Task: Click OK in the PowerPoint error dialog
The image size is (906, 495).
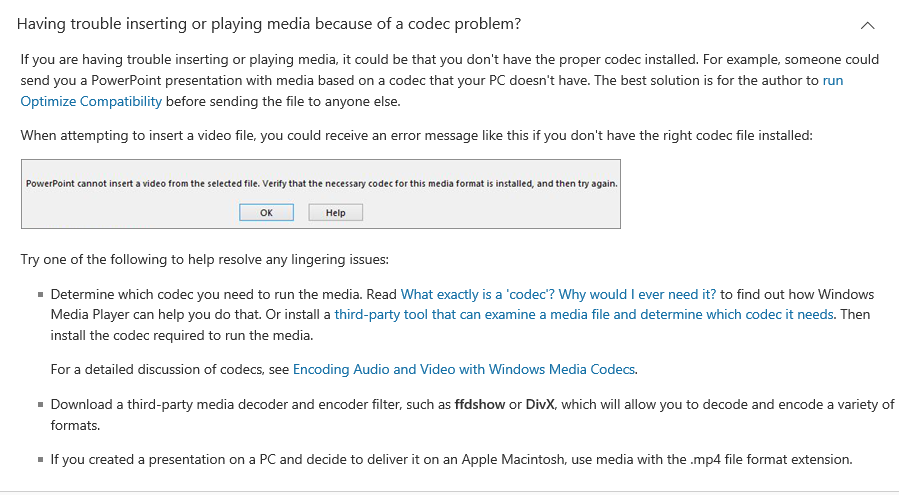Action: [x=266, y=213]
